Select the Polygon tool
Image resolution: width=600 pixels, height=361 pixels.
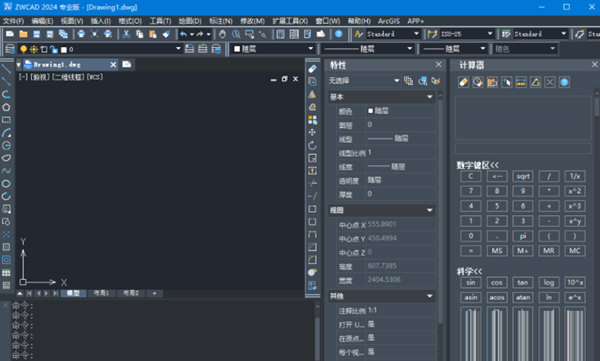click(x=6, y=107)
